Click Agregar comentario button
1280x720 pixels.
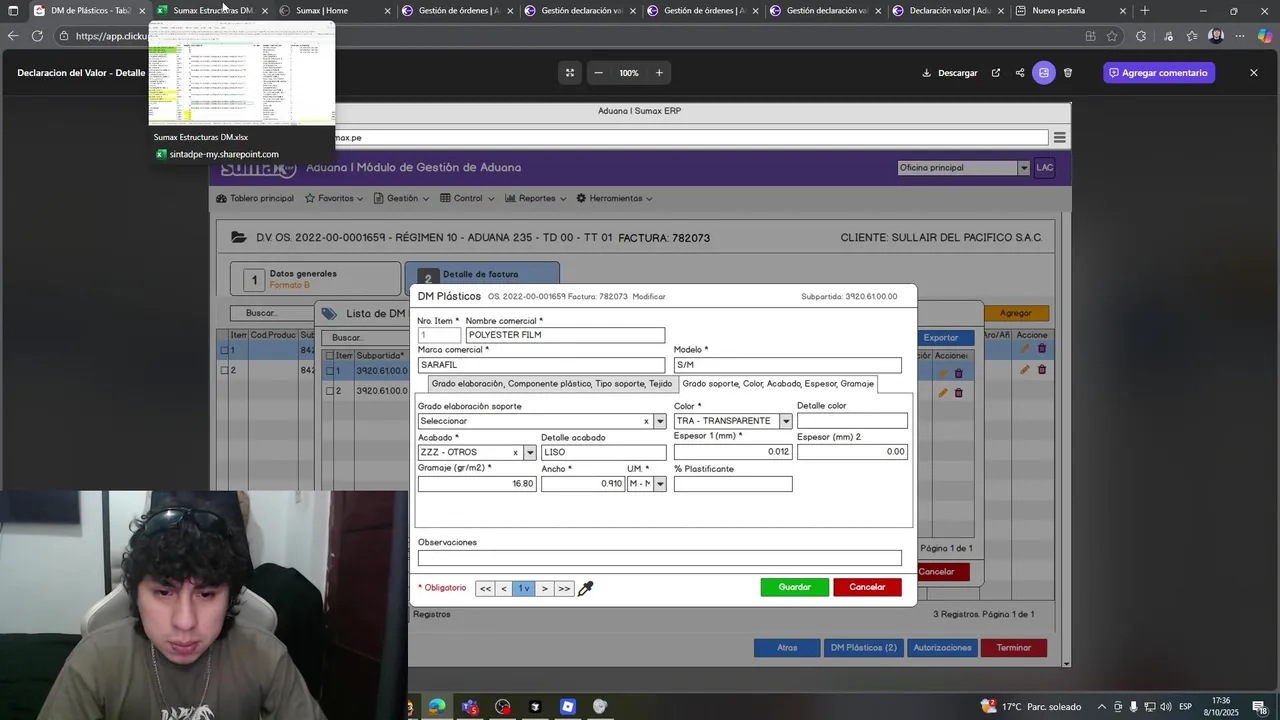click(x=1158, y=73)
